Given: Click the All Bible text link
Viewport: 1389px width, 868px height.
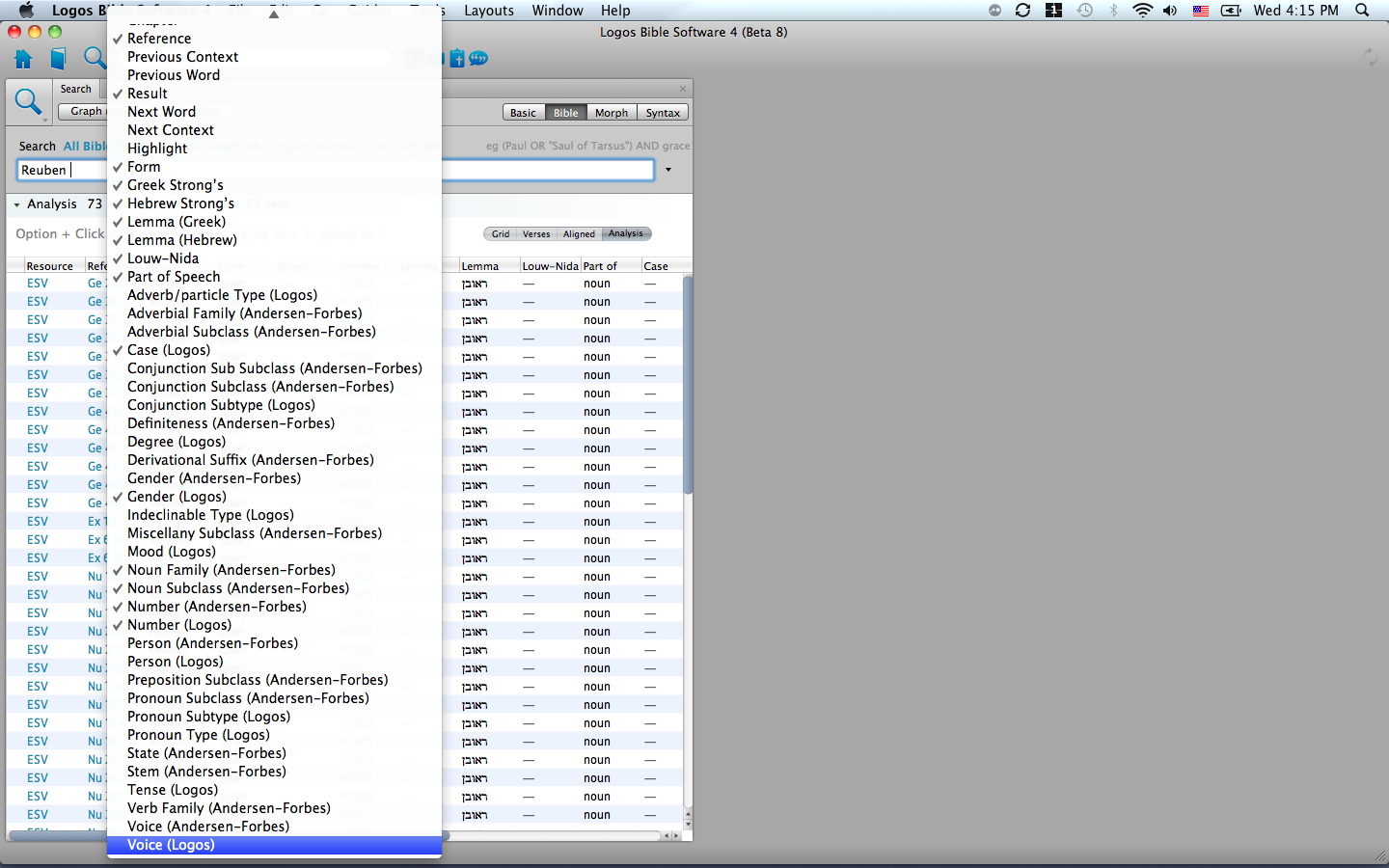Looking at the screenshot, I should coord(85,147).
